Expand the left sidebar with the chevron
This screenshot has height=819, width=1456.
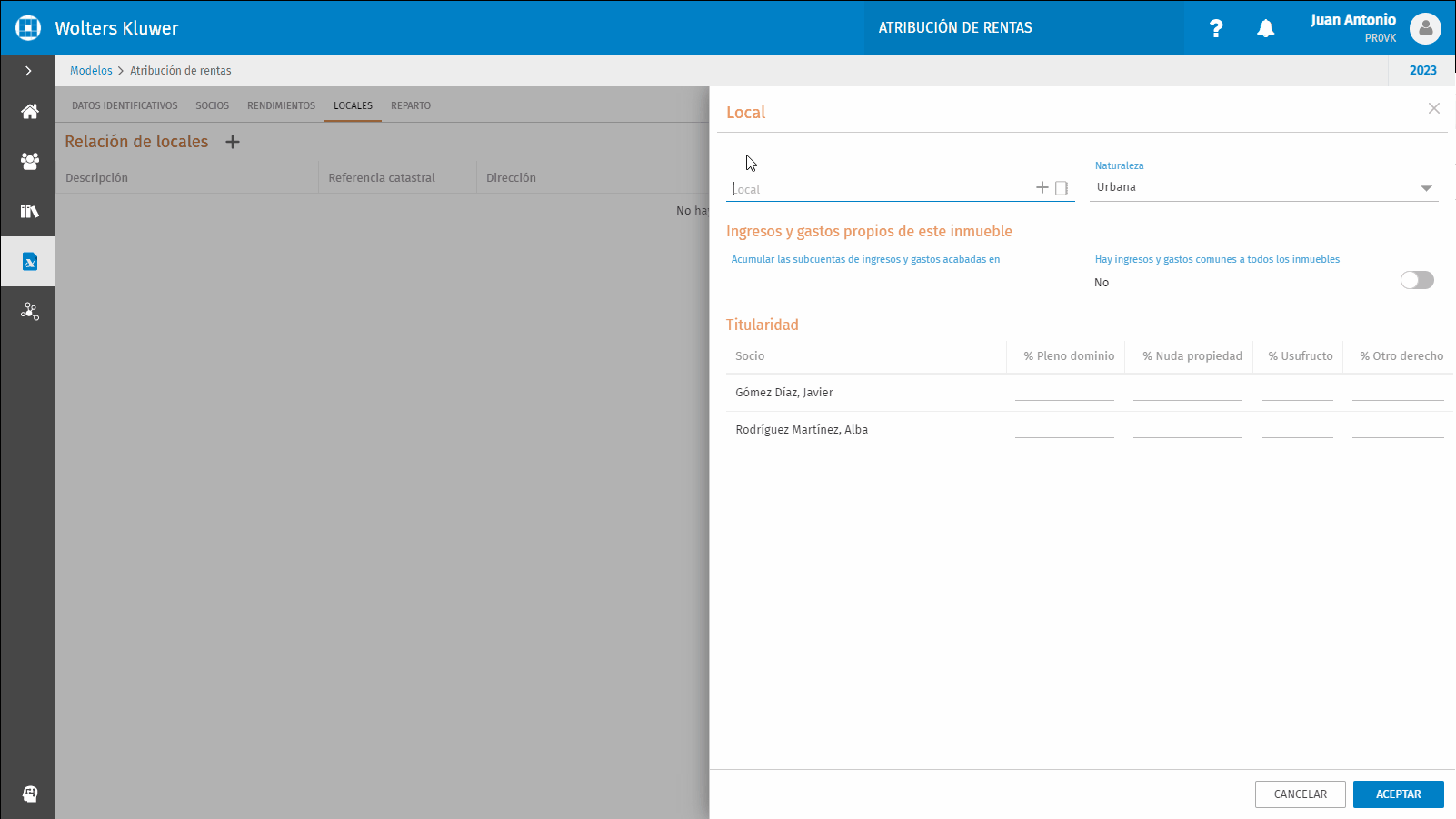tap(28, 71)
